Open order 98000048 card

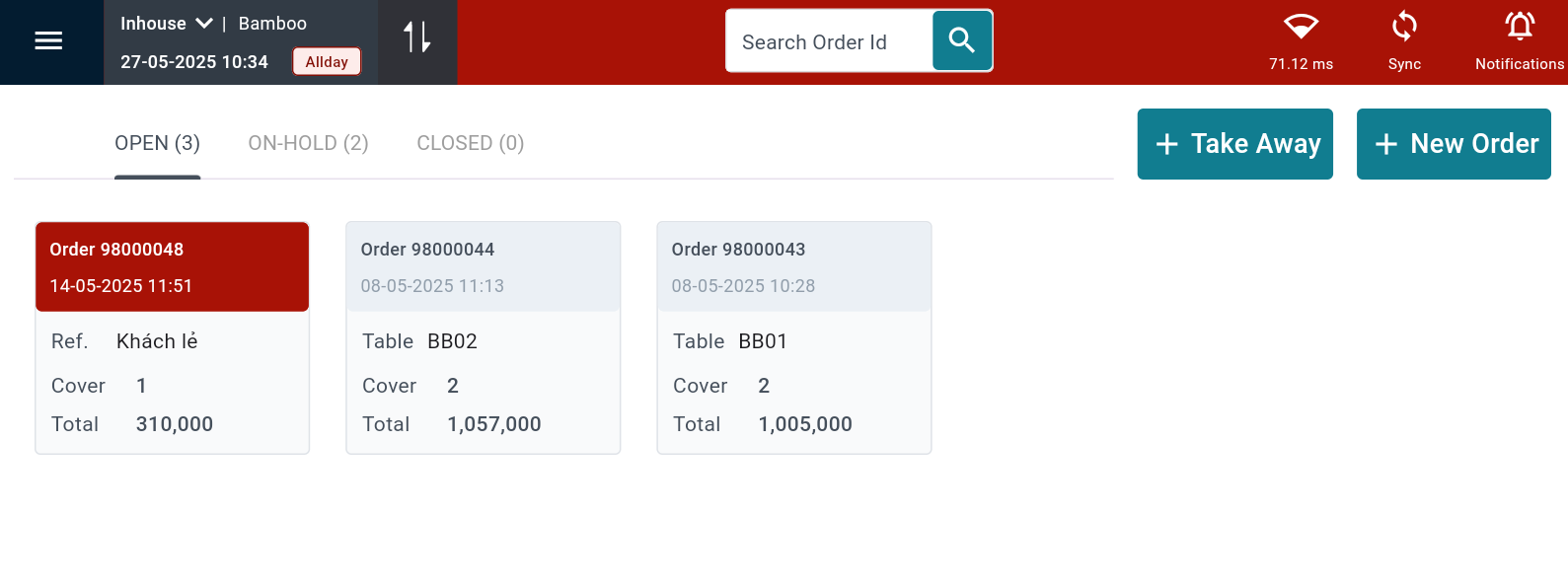tap(172, 337)
